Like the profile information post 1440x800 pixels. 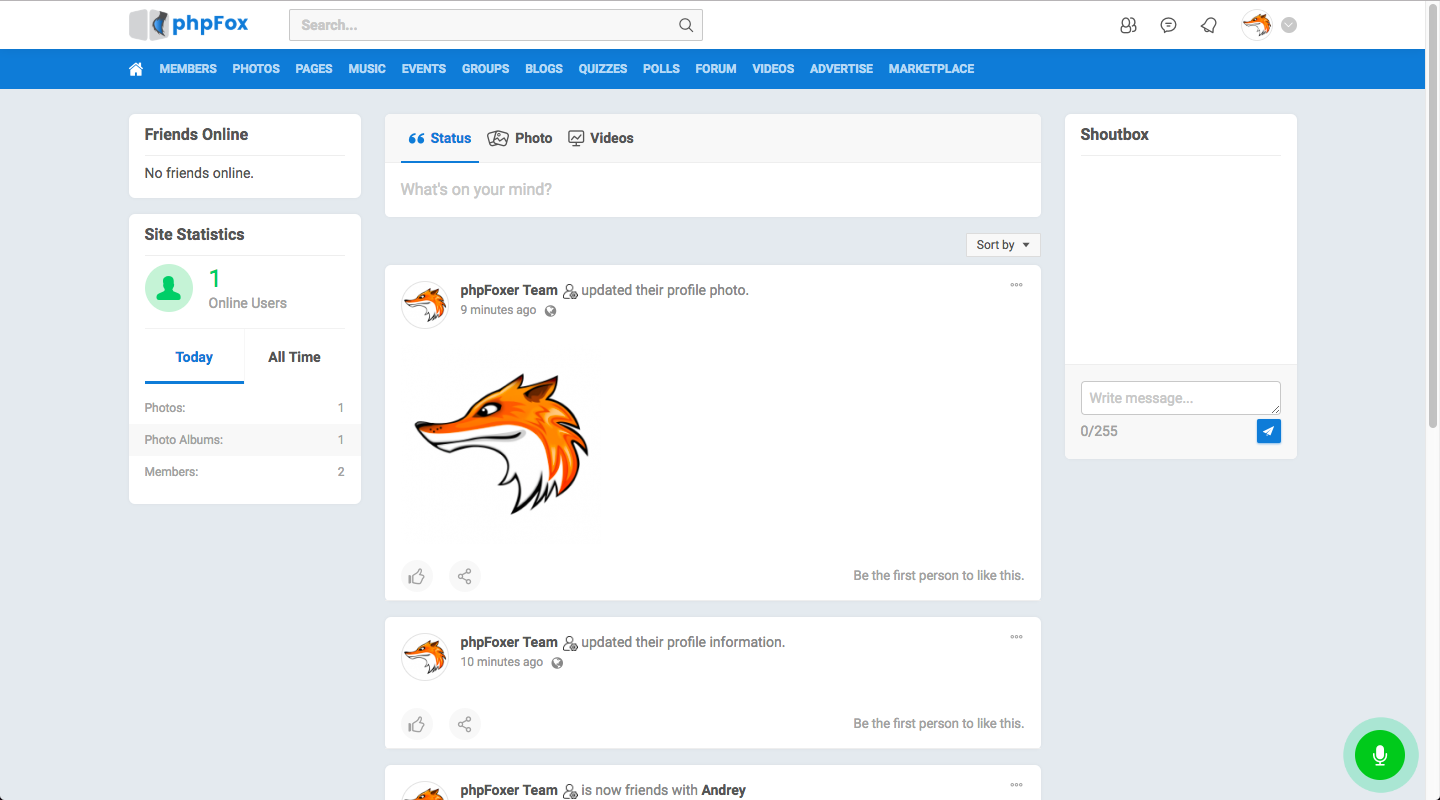417,724
